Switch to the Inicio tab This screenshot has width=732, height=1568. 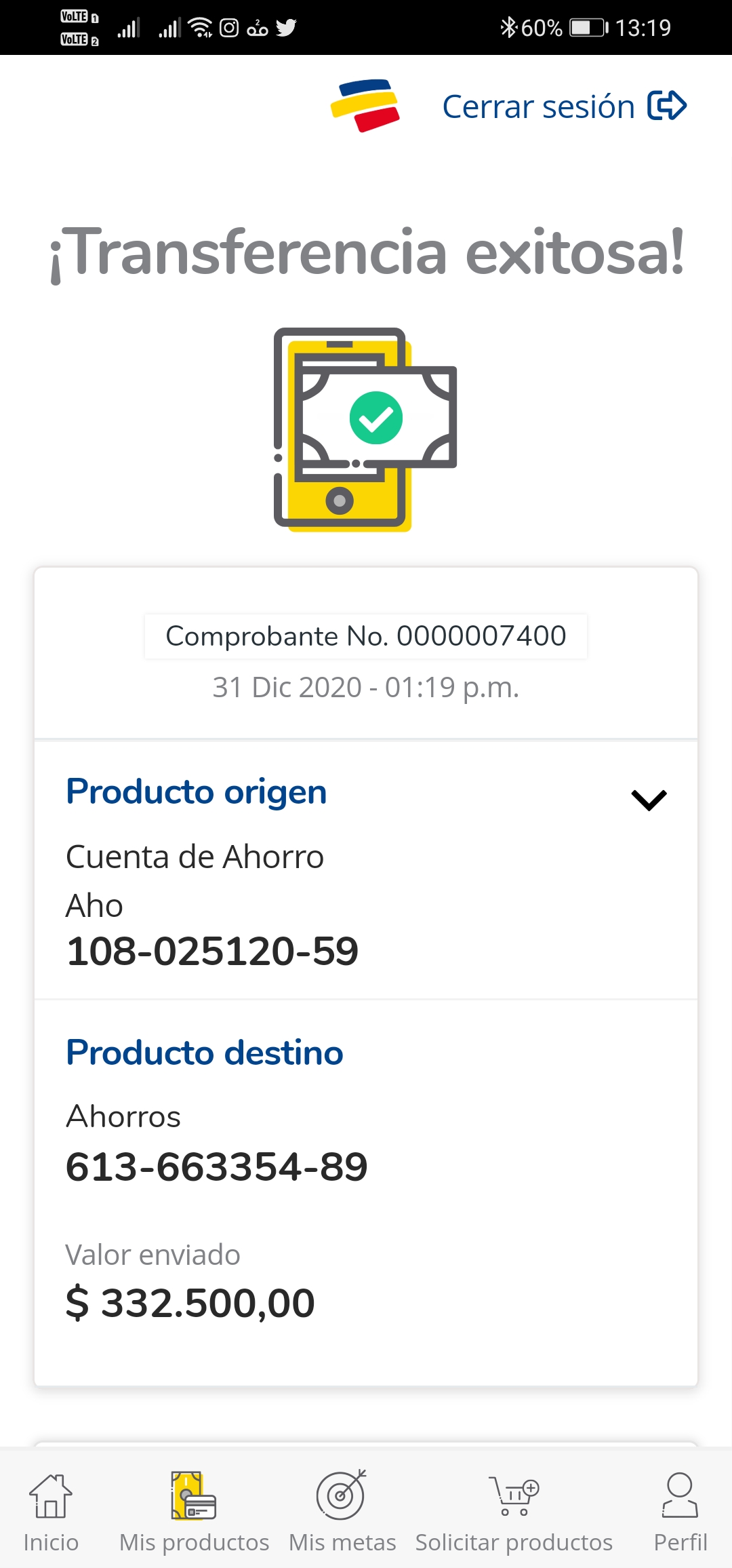click(x=51, y=1542)
